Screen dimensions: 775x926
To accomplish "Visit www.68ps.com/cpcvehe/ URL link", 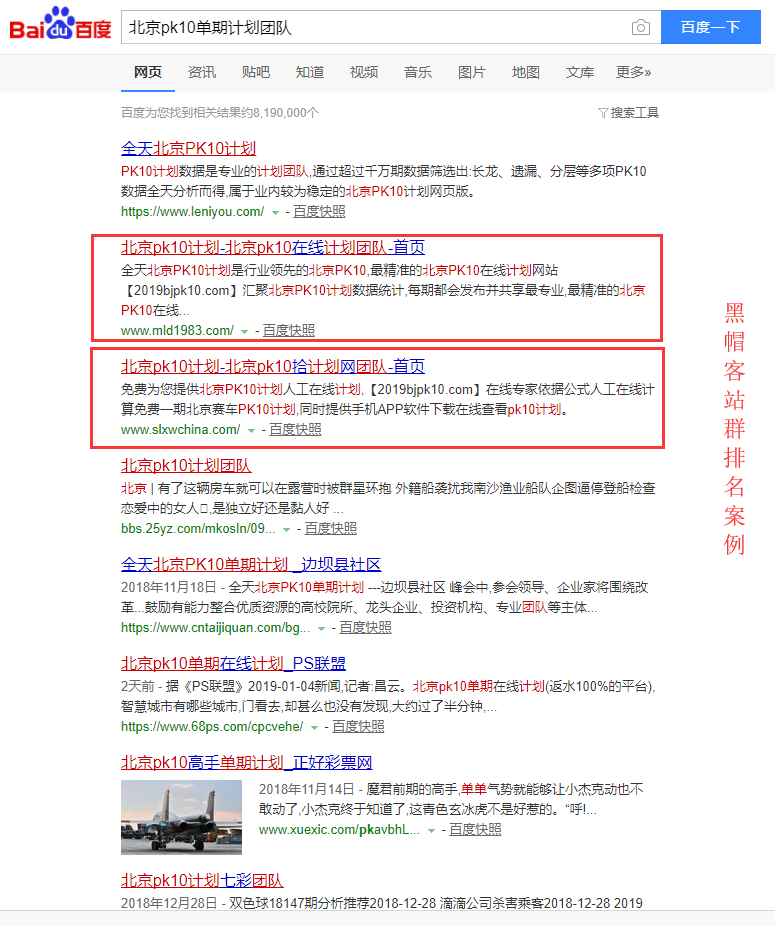I will 212,726.
